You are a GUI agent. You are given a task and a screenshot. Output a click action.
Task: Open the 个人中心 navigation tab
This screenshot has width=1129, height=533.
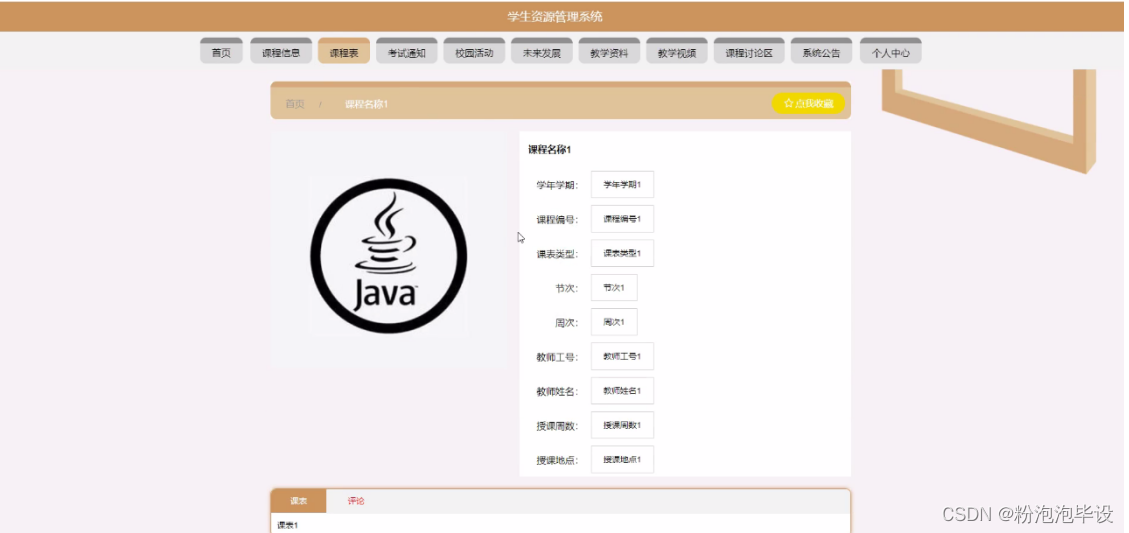[891, 51]
